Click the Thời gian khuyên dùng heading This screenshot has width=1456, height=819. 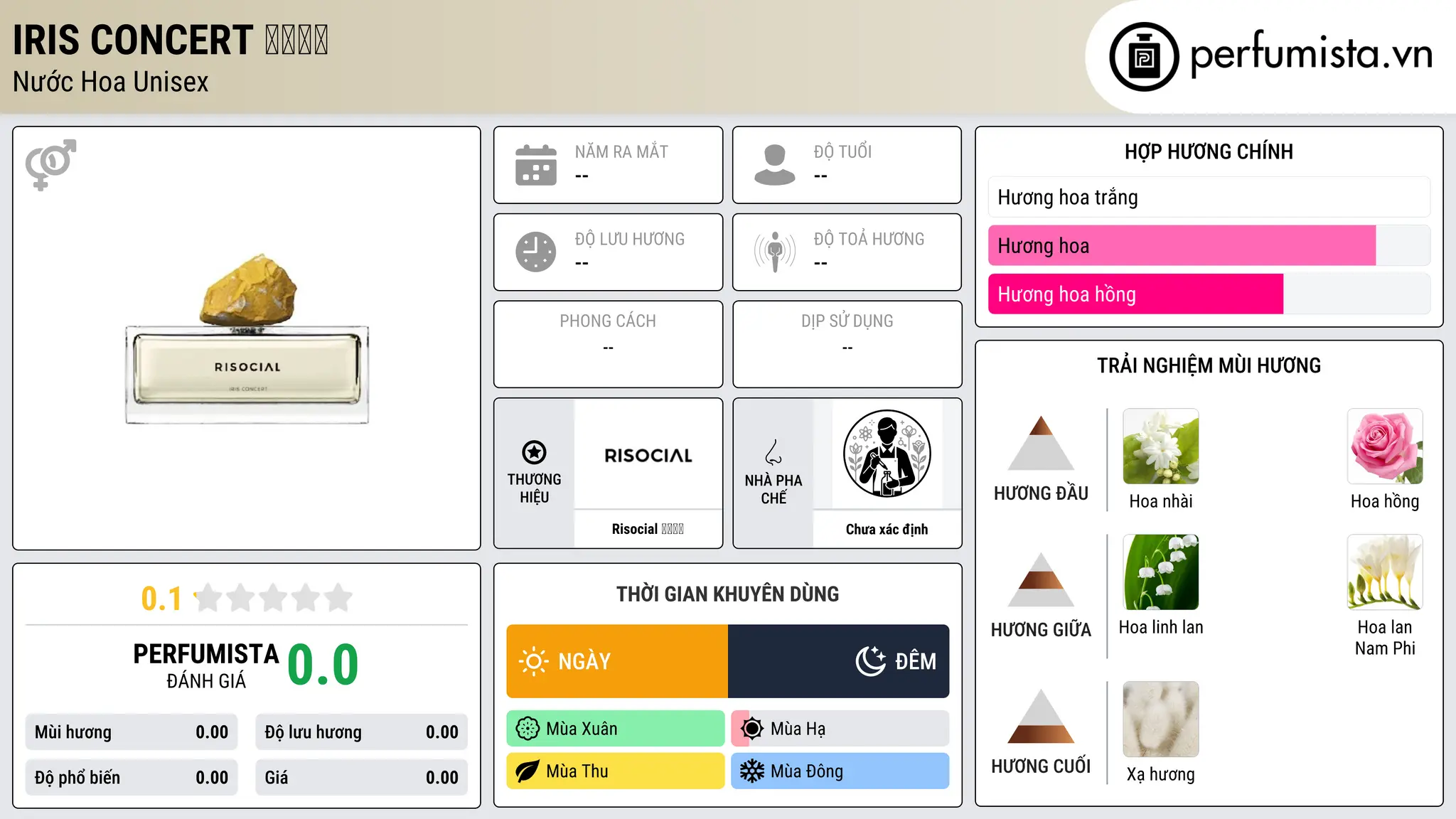pyautogui.click(x=728, y=594)
